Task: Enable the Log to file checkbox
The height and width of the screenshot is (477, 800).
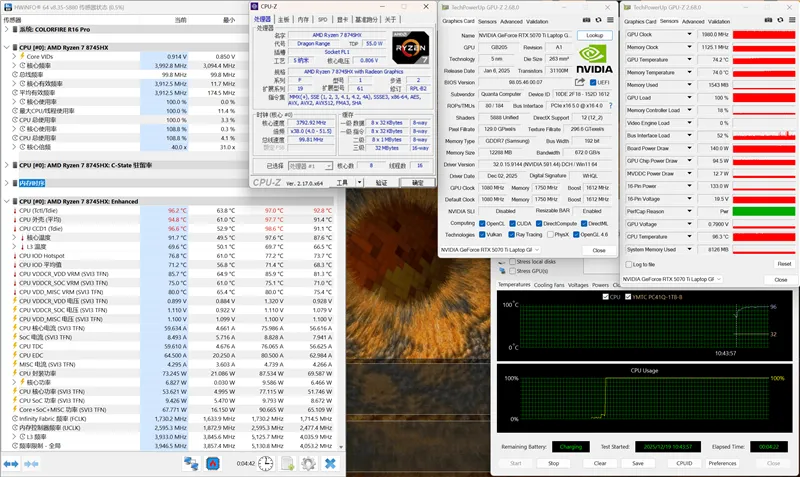Action: (x=628, y=264)
